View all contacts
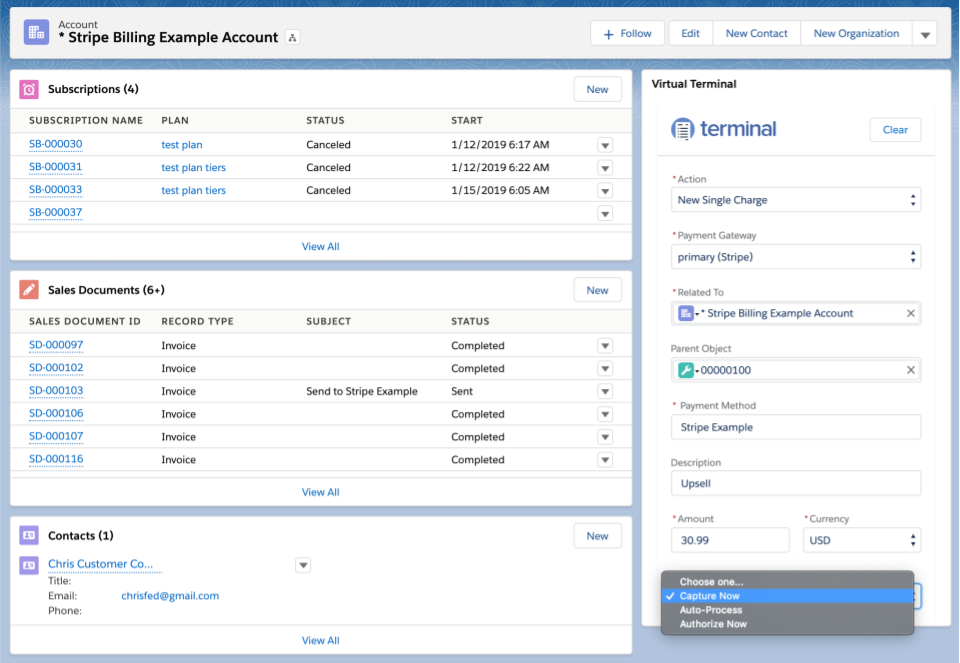Viewport: 960px width, 663px height. point(320,640)
